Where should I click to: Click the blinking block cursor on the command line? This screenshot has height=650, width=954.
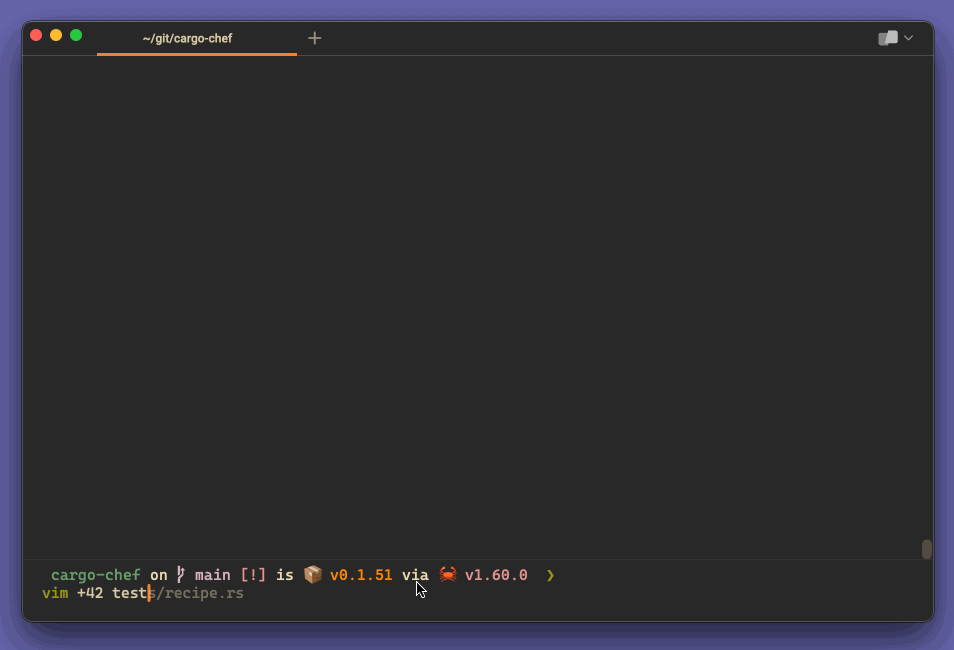[150, 593]
